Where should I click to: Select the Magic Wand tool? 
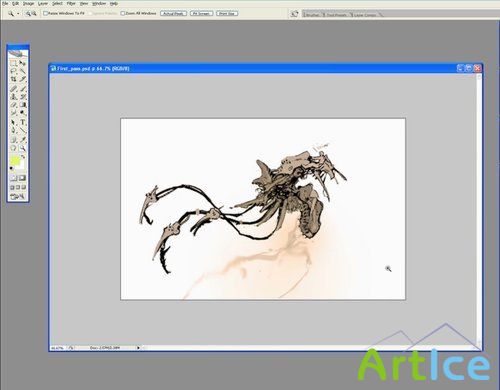[x=23, y=71]
